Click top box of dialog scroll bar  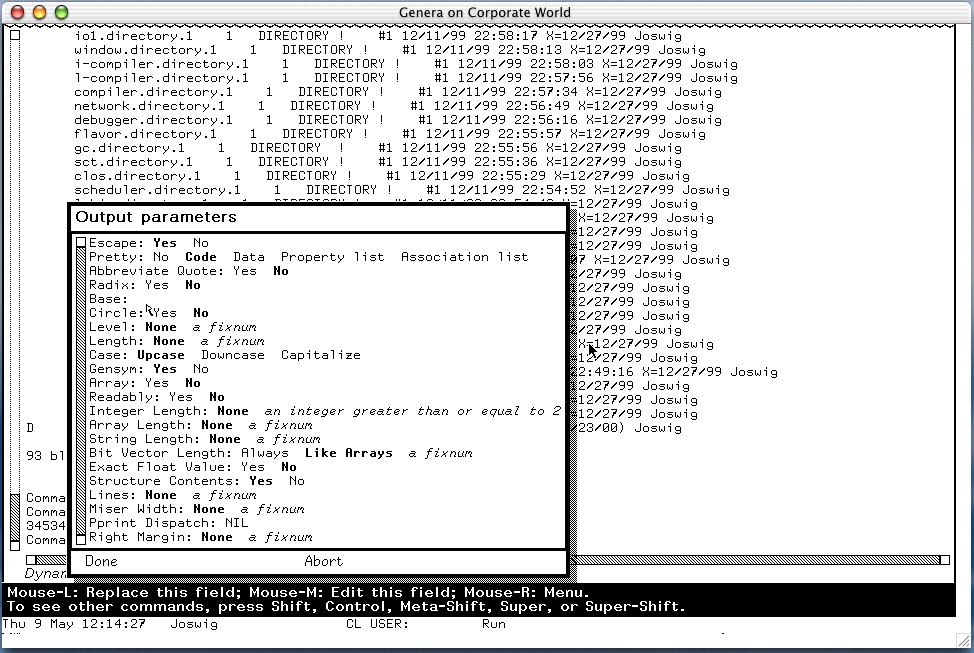(x=81, y=243)
